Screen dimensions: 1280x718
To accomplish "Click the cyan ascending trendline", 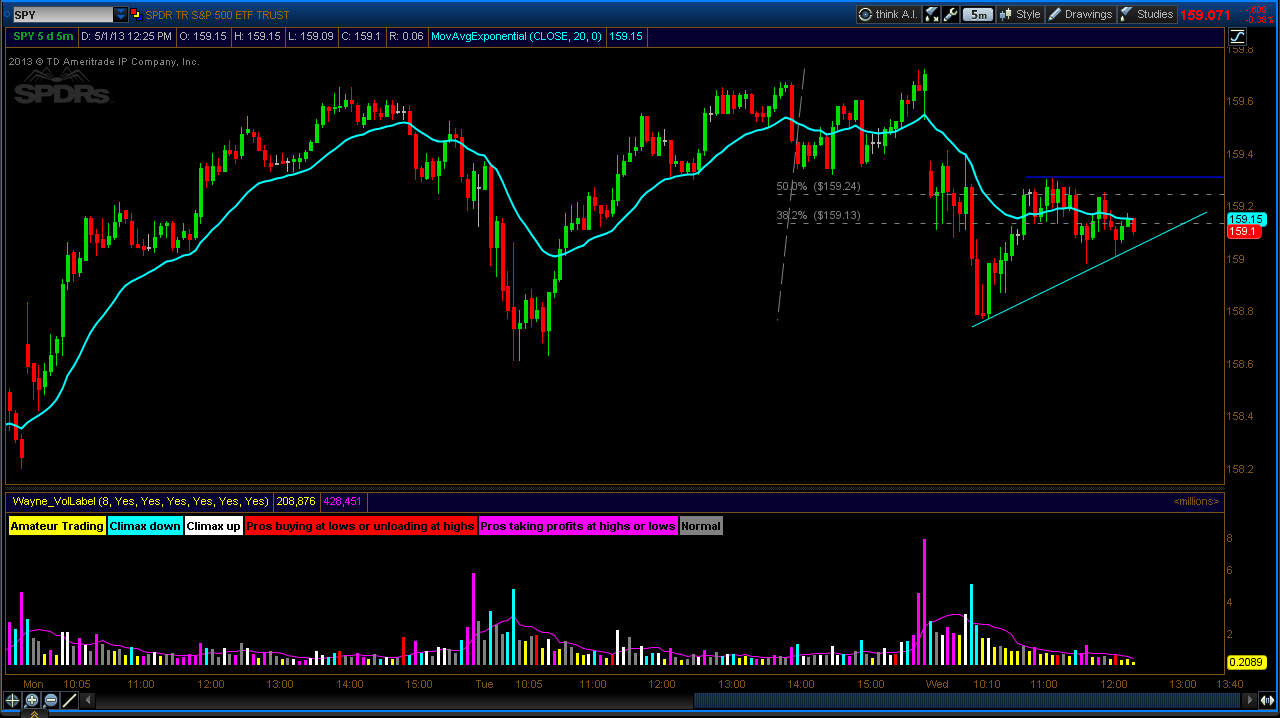I will (1090, 269).
